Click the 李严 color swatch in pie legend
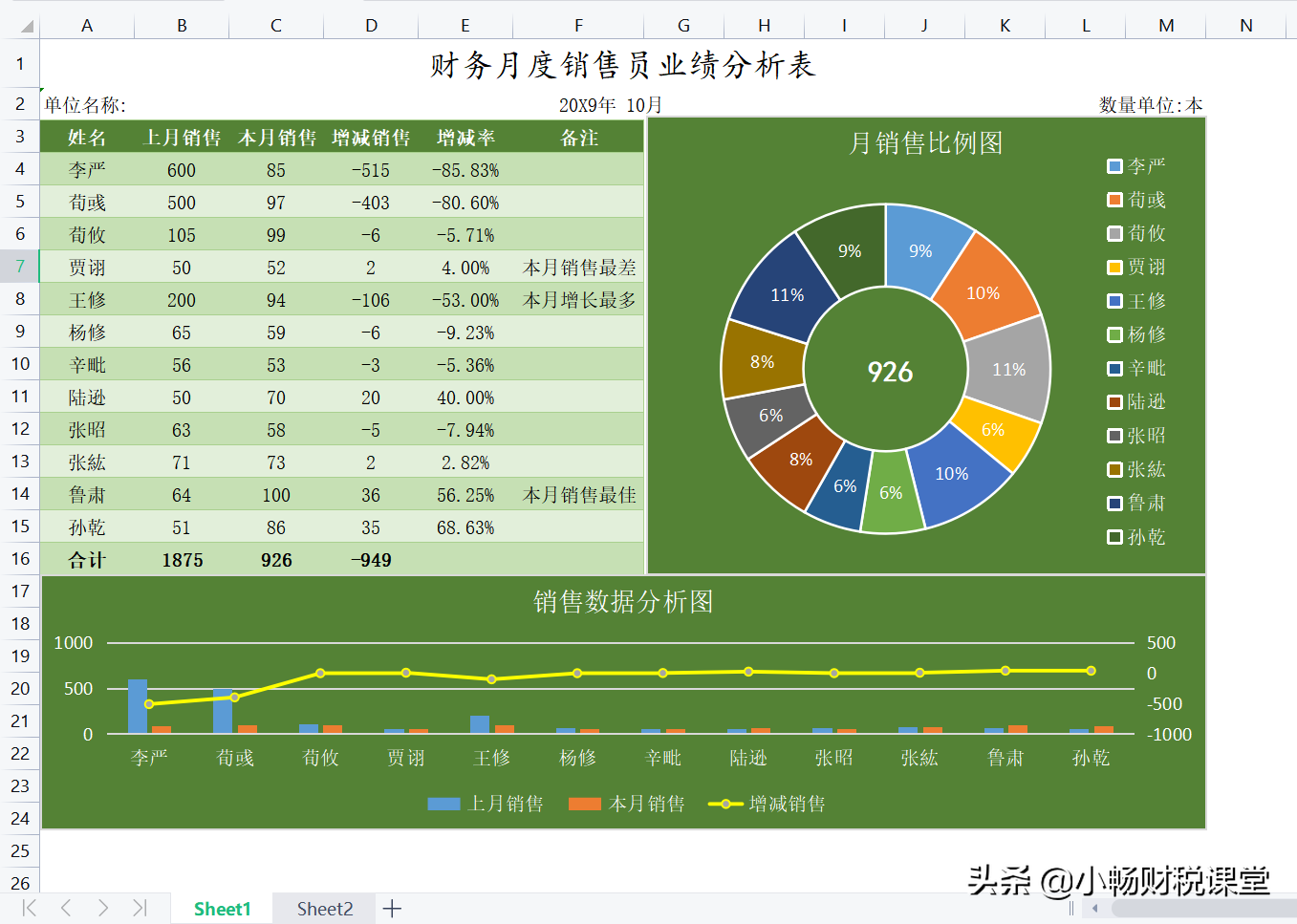This screenshot has height=924, width=1297. [1113, 165]
